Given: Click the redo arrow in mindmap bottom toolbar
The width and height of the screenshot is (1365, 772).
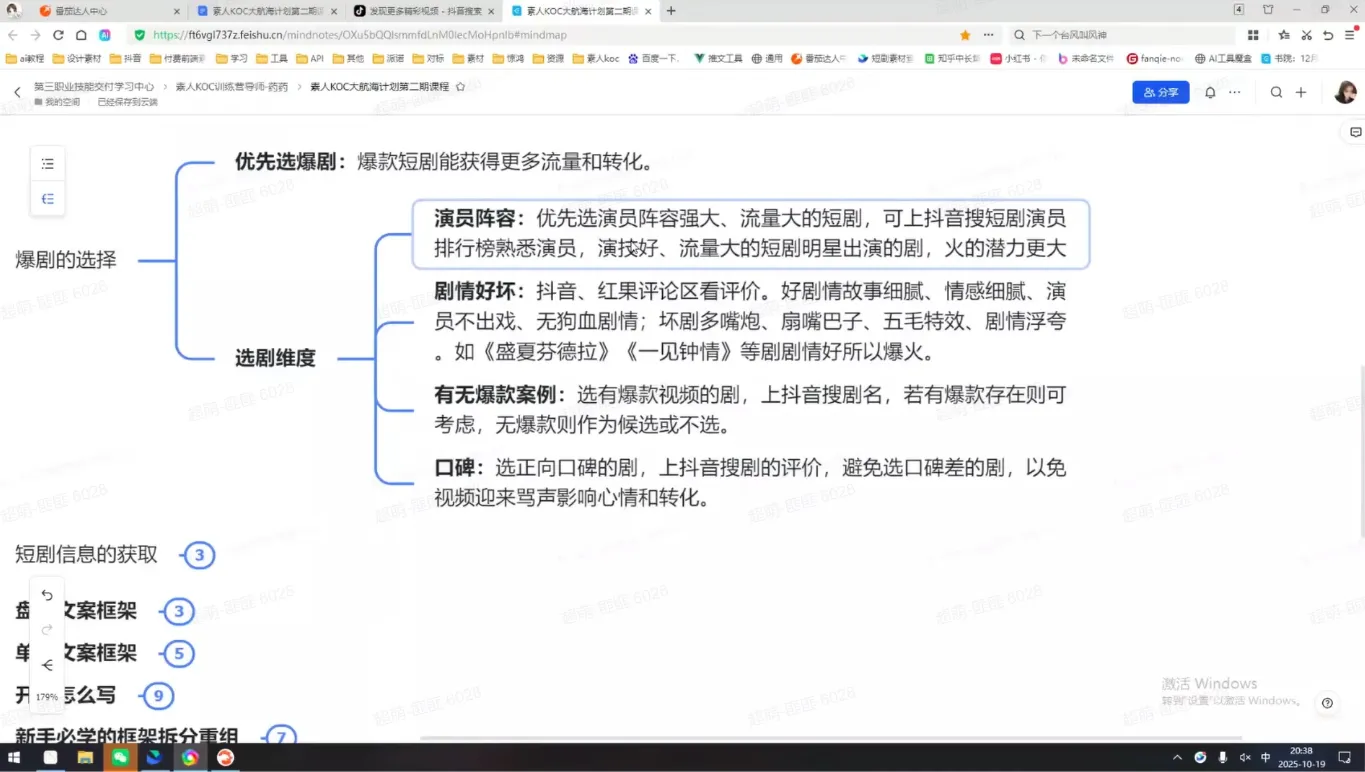Looking at the screenshot, I should coord(47,629).
